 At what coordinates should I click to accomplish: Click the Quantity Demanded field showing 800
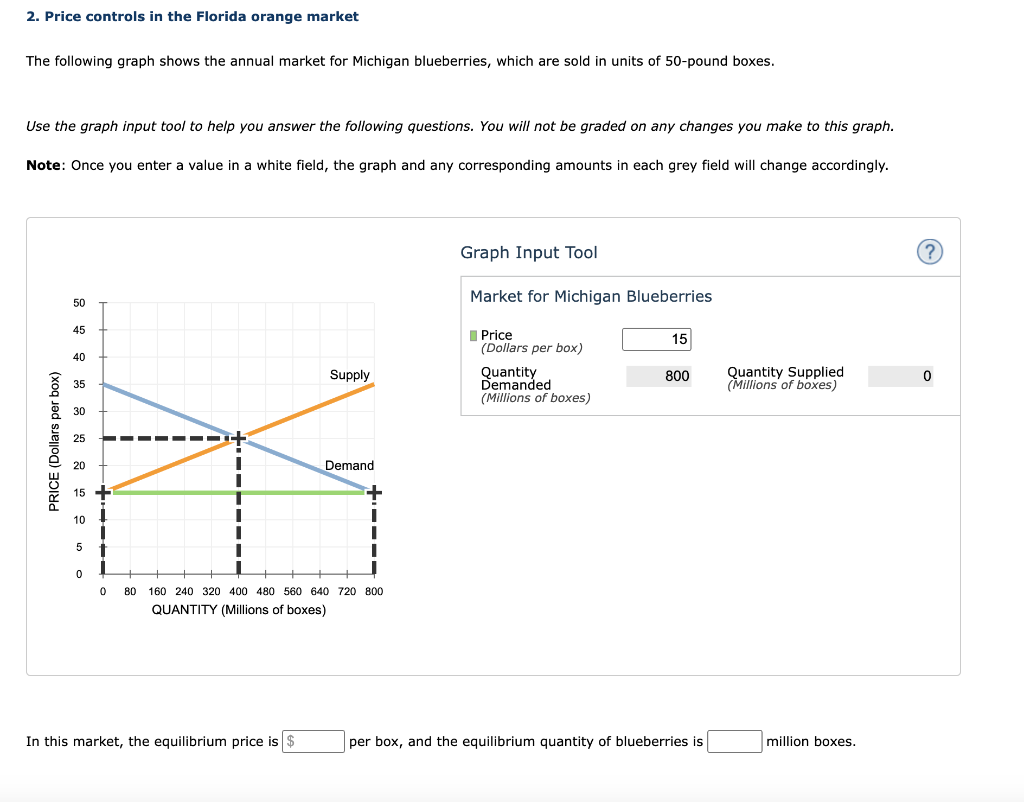pos(659,376)
